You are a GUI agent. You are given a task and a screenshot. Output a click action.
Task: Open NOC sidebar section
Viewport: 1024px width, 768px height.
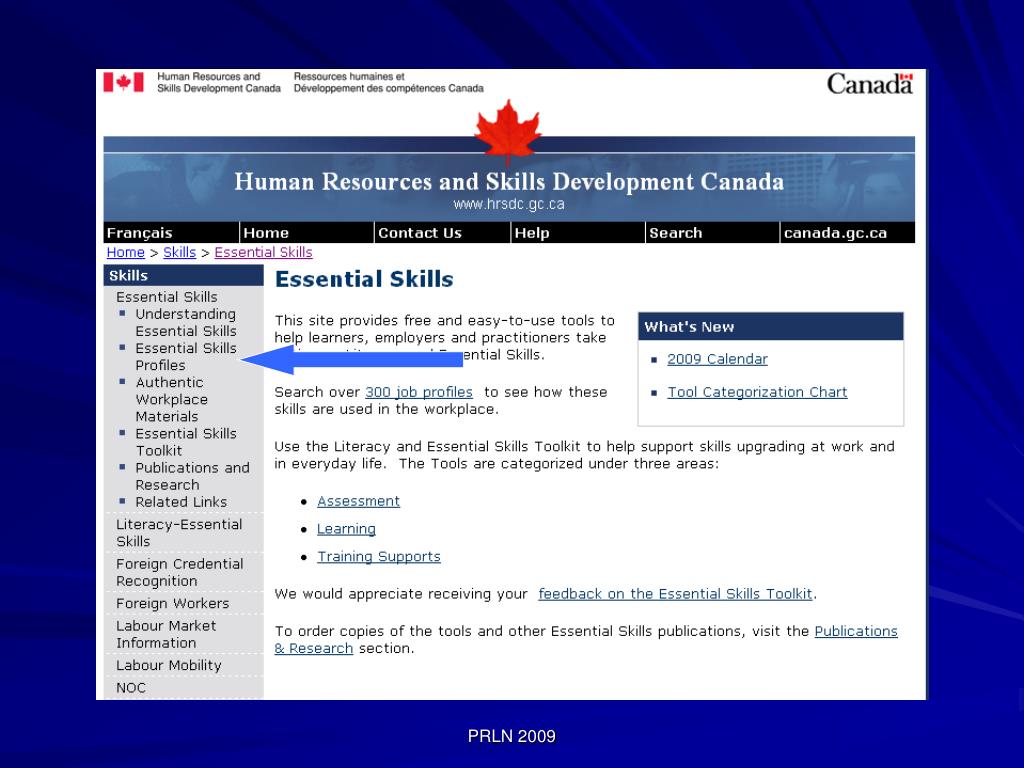point(131,688)
